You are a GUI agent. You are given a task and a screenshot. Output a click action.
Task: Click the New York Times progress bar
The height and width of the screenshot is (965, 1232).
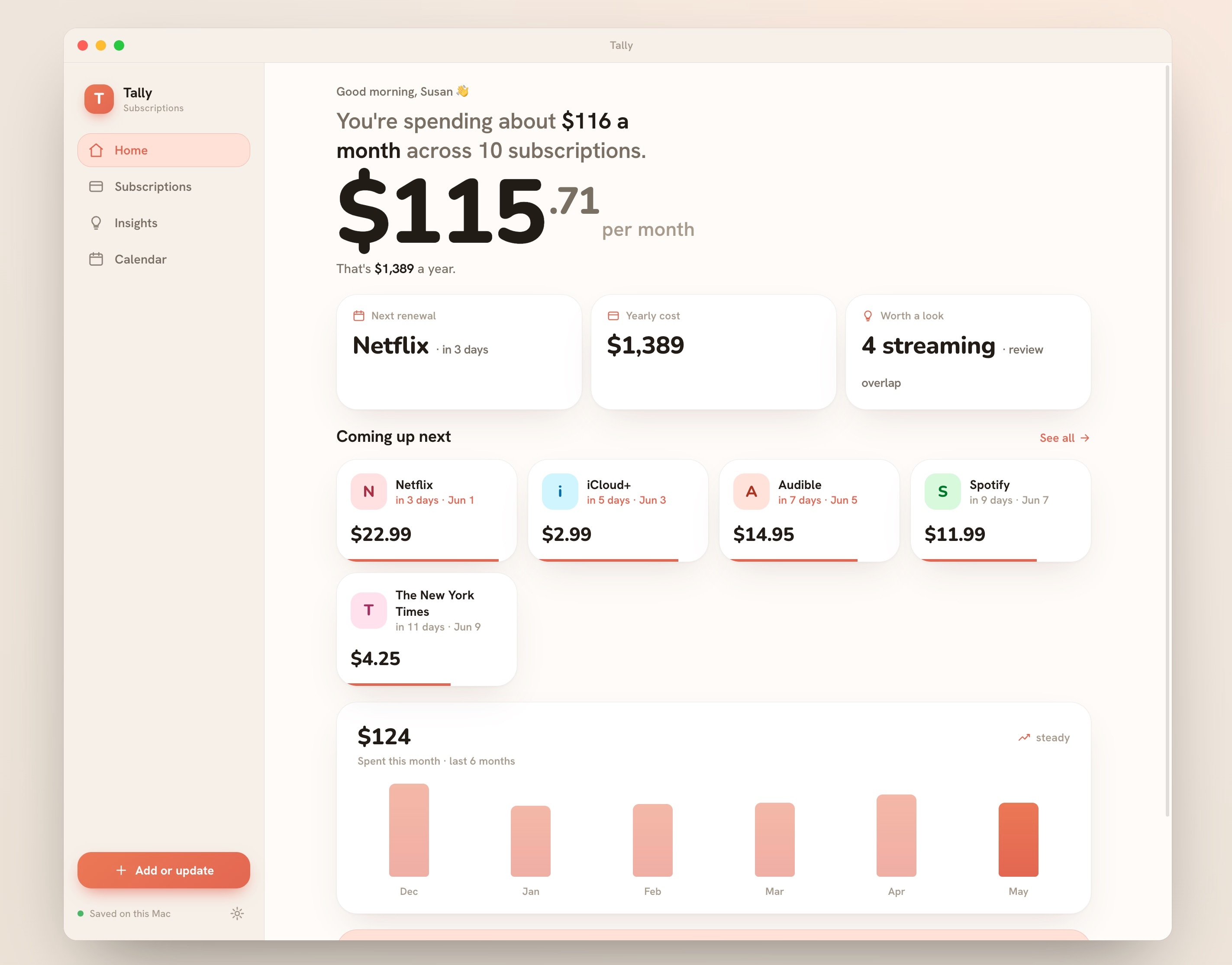coord(398,684)
